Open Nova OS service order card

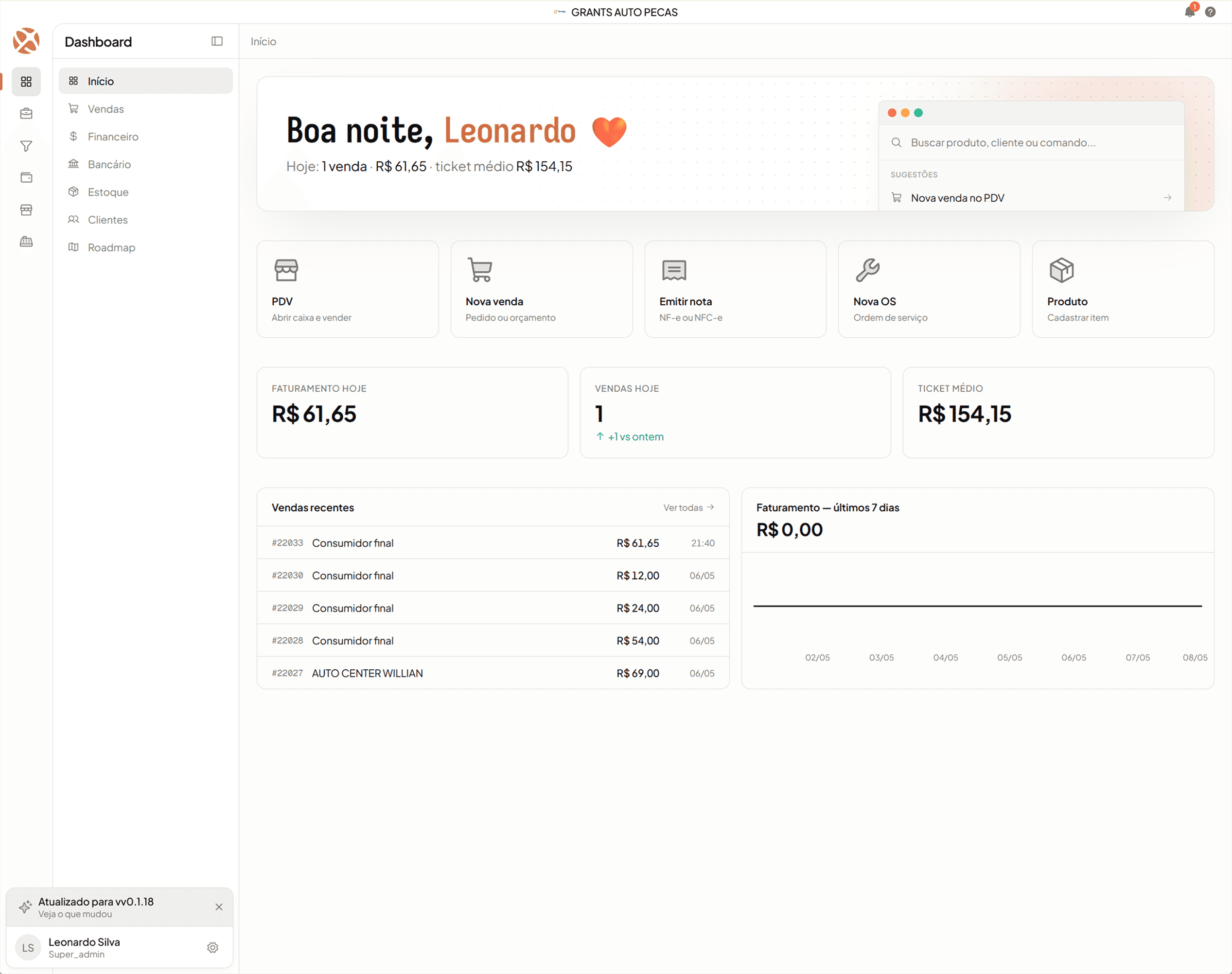pos(929,289)
